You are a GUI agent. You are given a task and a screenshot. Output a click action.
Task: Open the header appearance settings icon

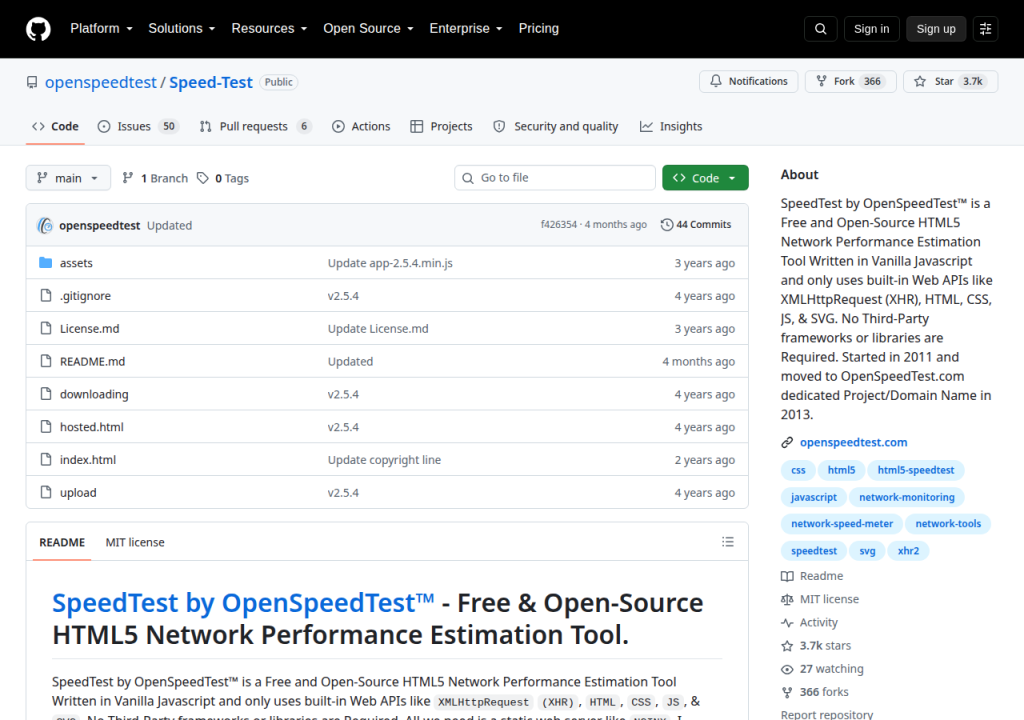point(985,29)
